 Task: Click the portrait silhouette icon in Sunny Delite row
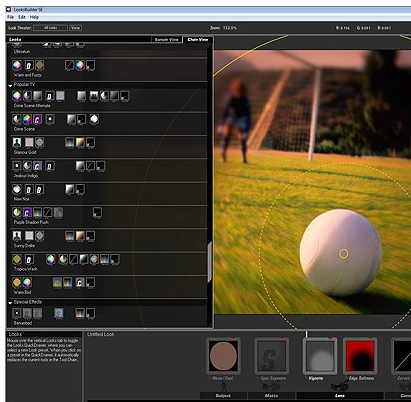17,236
